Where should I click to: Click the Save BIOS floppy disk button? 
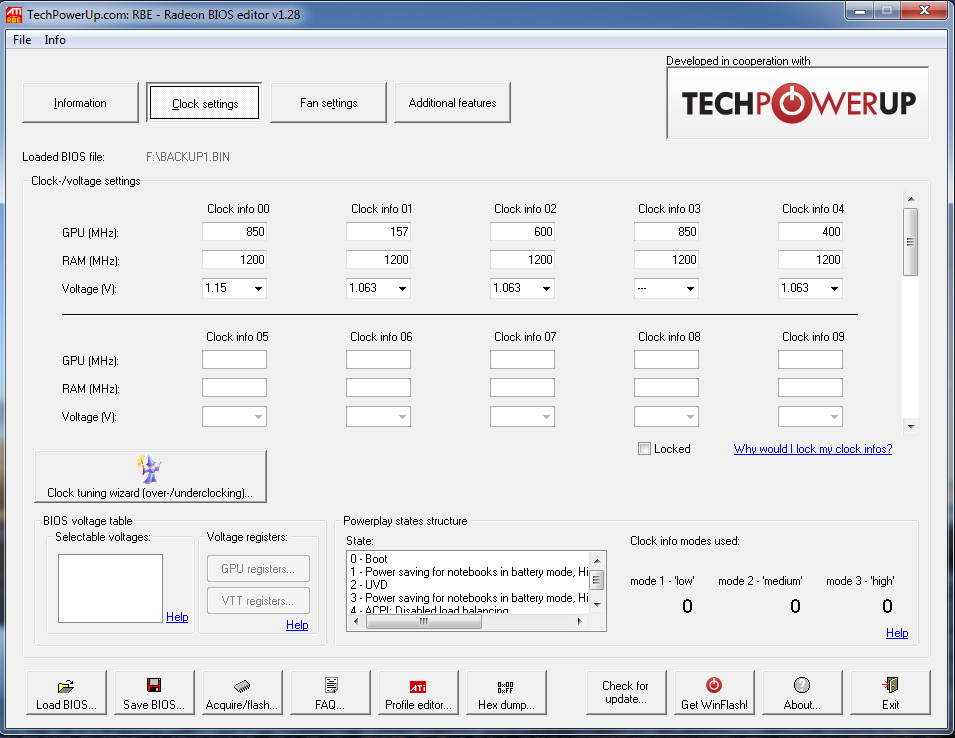tap(154, 692)
